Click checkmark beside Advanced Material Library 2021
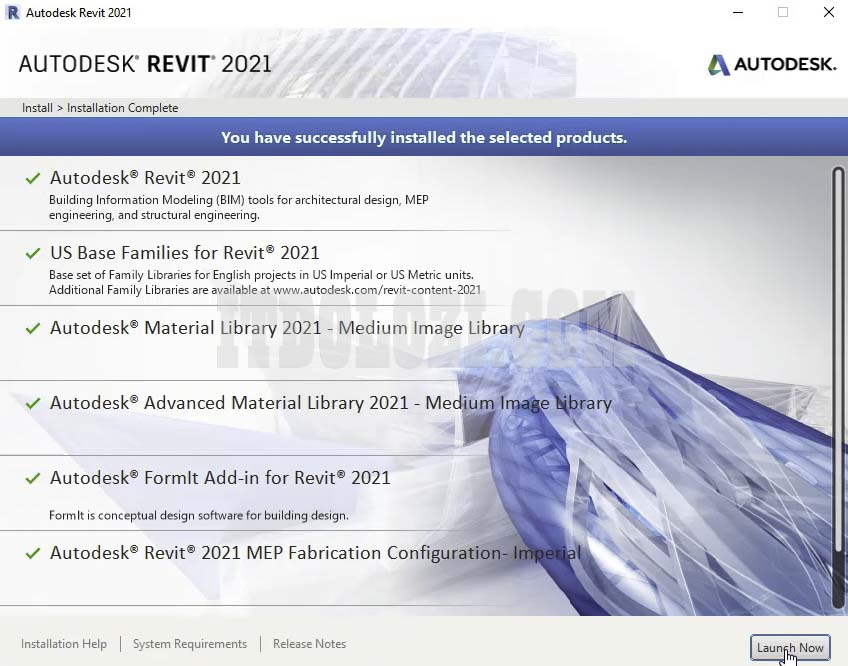848x666 pixels. (33, 404)
